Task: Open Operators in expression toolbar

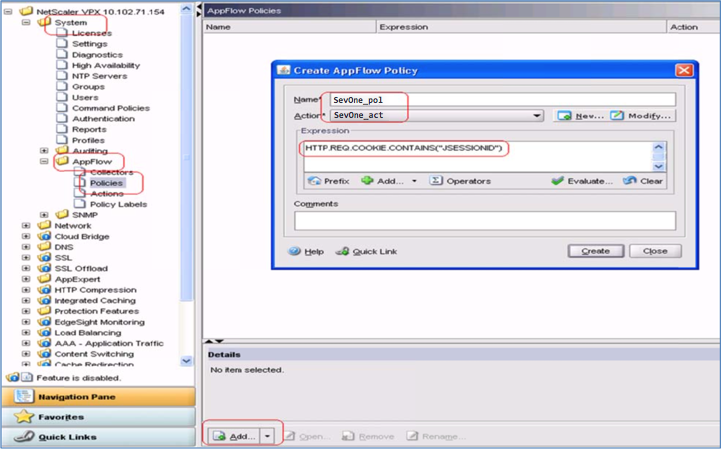Action: [x=460, y=181]
